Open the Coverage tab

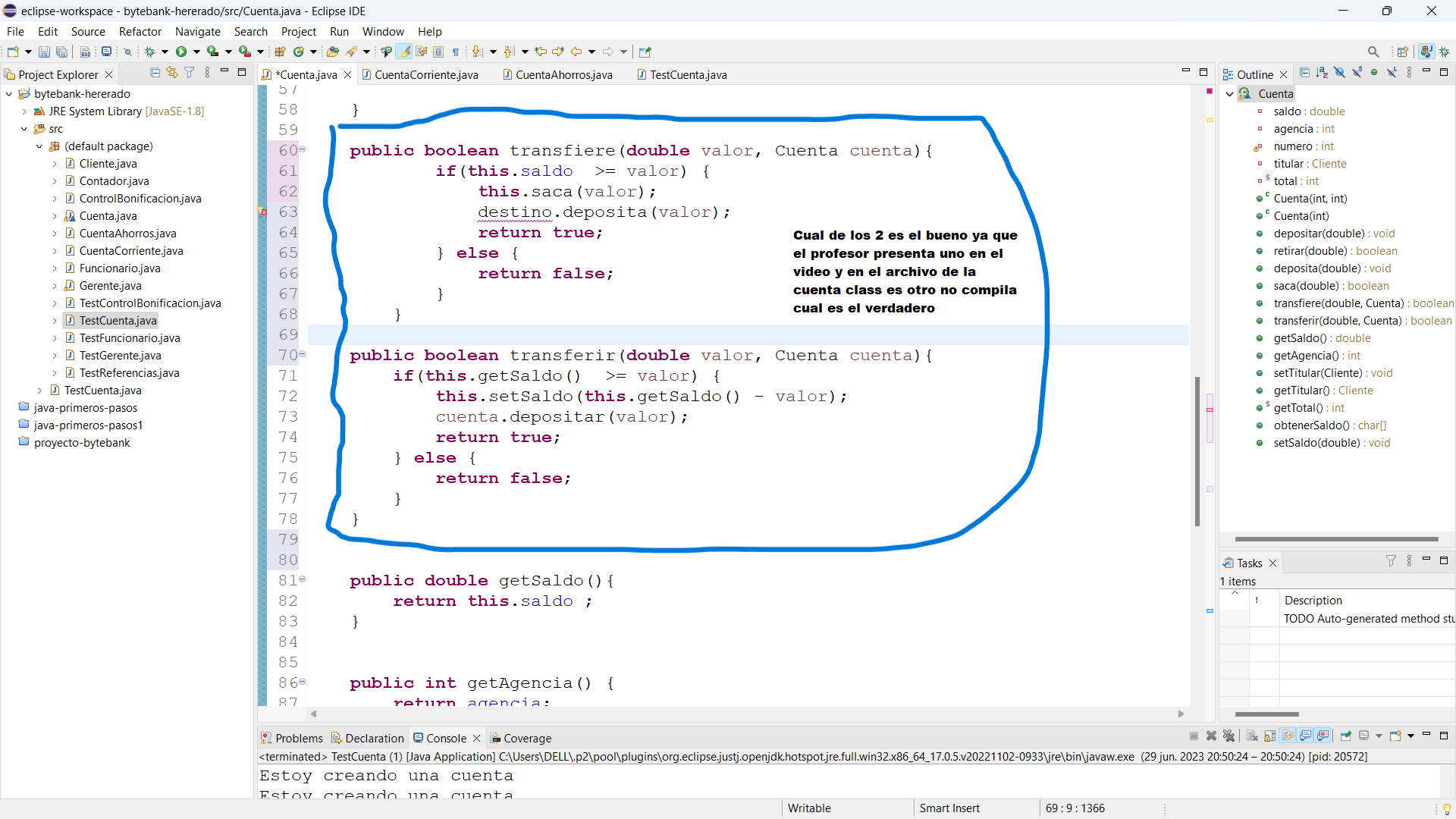coord(527,738)
